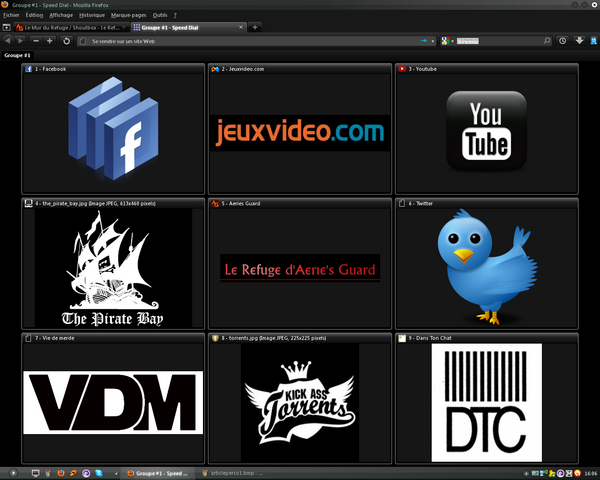The height and width of the screenshot is (480, 600).
Task: Switch to articleperso1.bmp taskbar button
Action: pos(233,473)
